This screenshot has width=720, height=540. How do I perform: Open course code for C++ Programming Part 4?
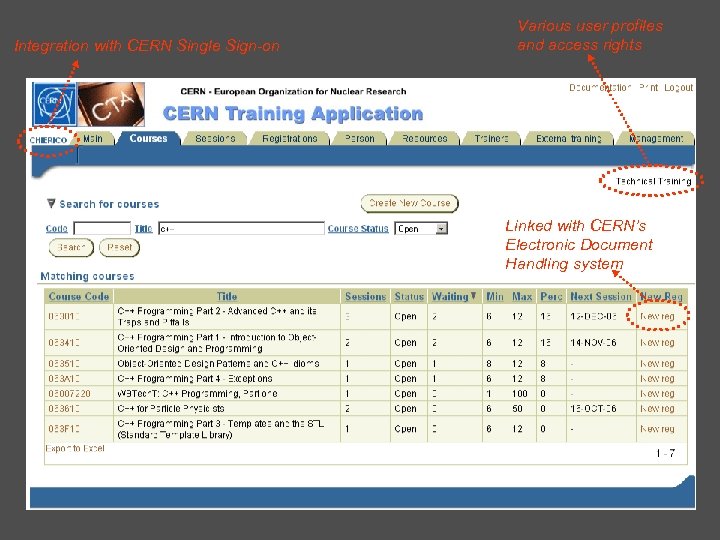click(64, 379)
